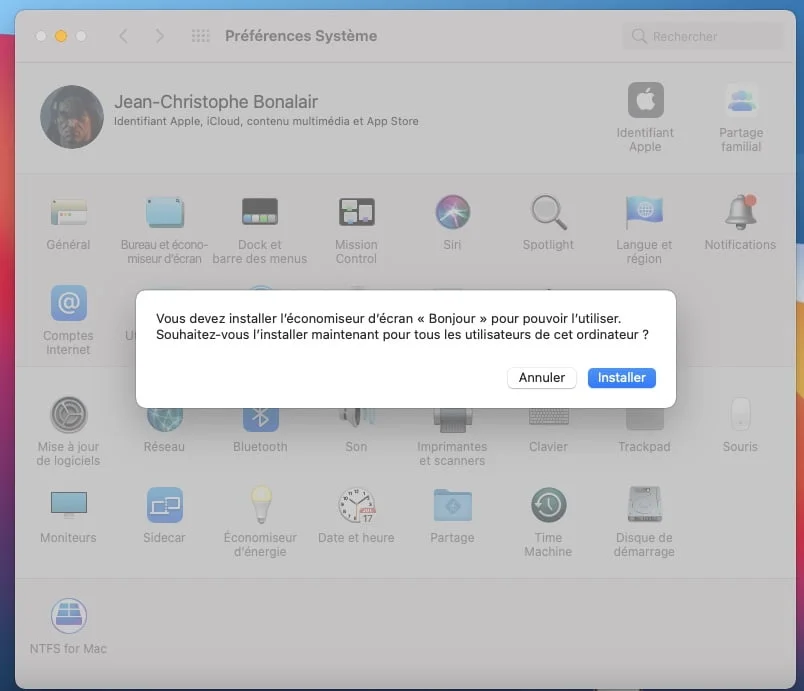The image size is (804, 691).
Task: Click the Rechercher search field
Action: pyautogui.click(x=700, y=36)
